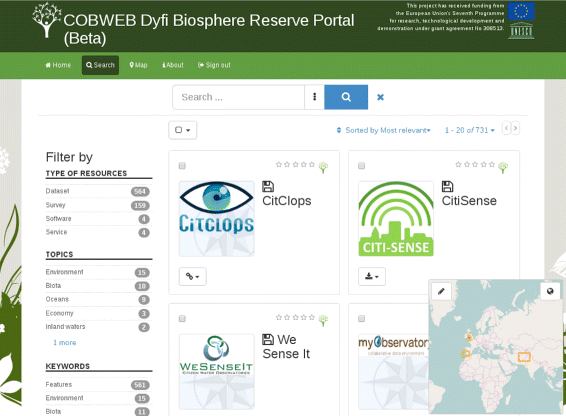The image size is (566, 416).
Task: Open the Citclops eye logo thumbnail
Action: pyautogui.click(x=217, y=219)
